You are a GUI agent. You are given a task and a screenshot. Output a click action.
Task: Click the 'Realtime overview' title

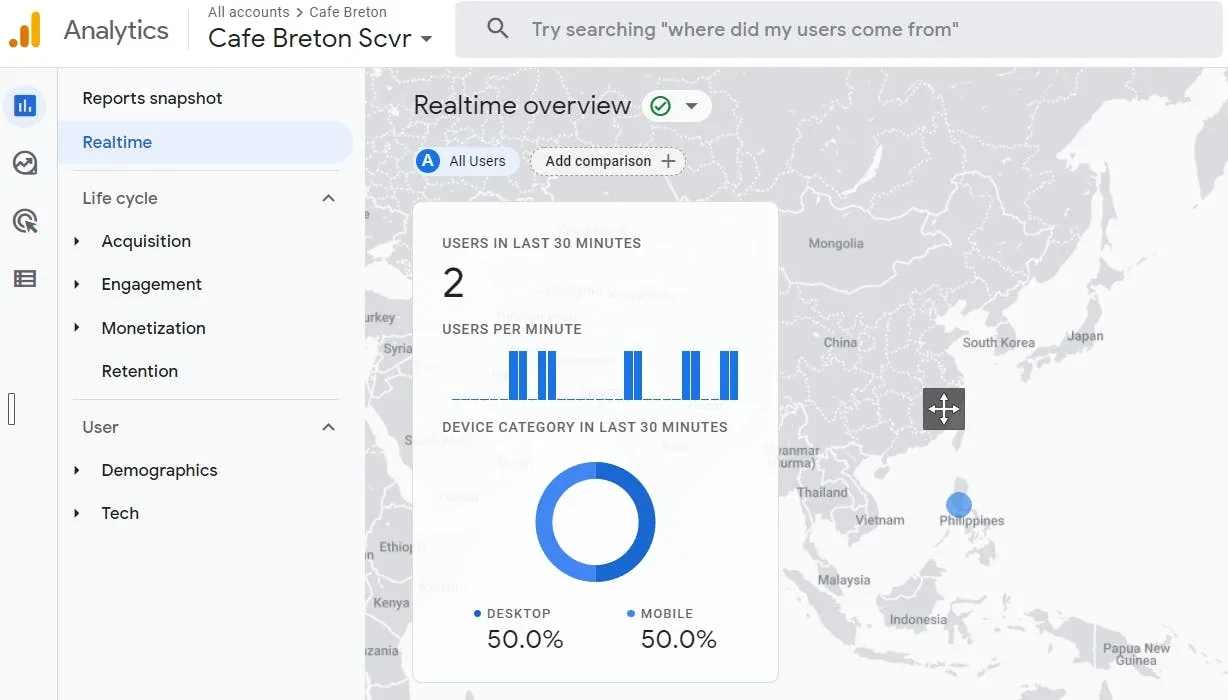point(522,106)
